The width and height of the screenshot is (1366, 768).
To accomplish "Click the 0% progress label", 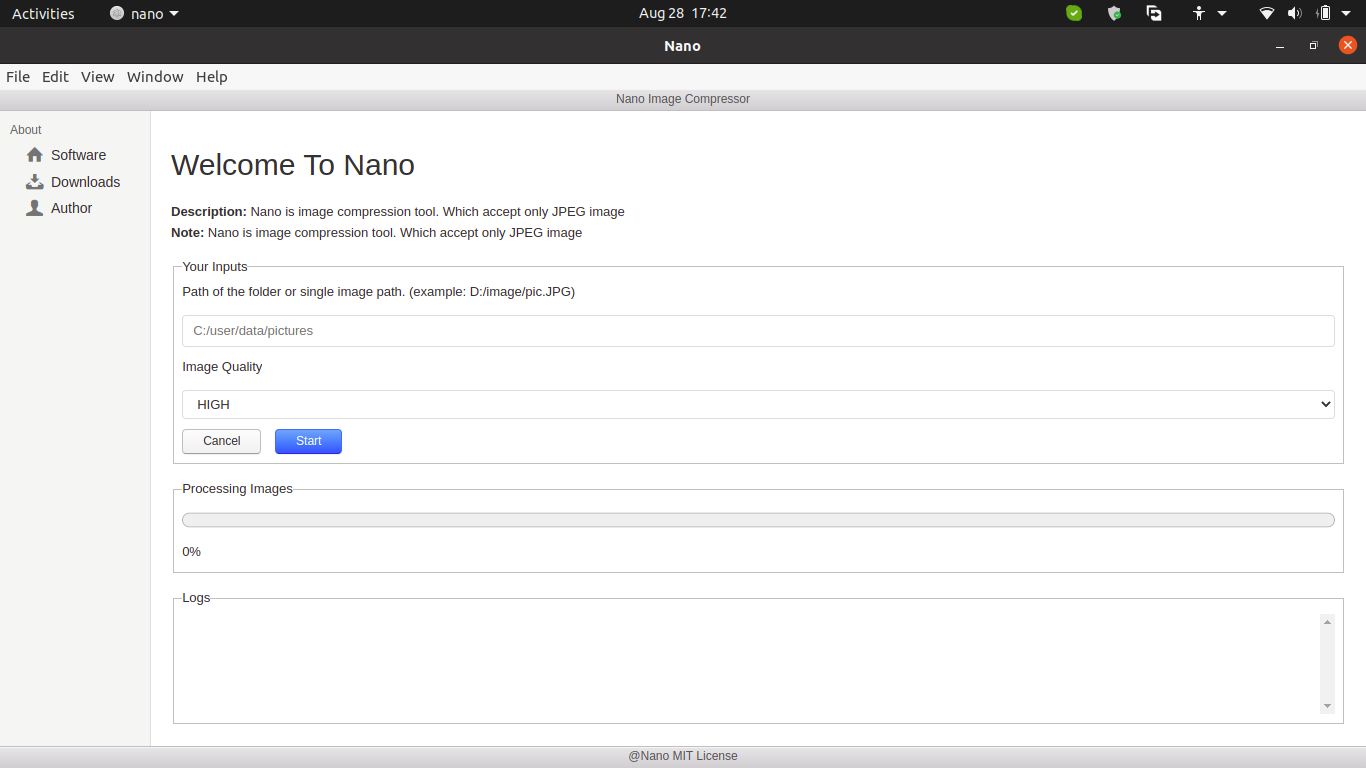I will (192, 552).
